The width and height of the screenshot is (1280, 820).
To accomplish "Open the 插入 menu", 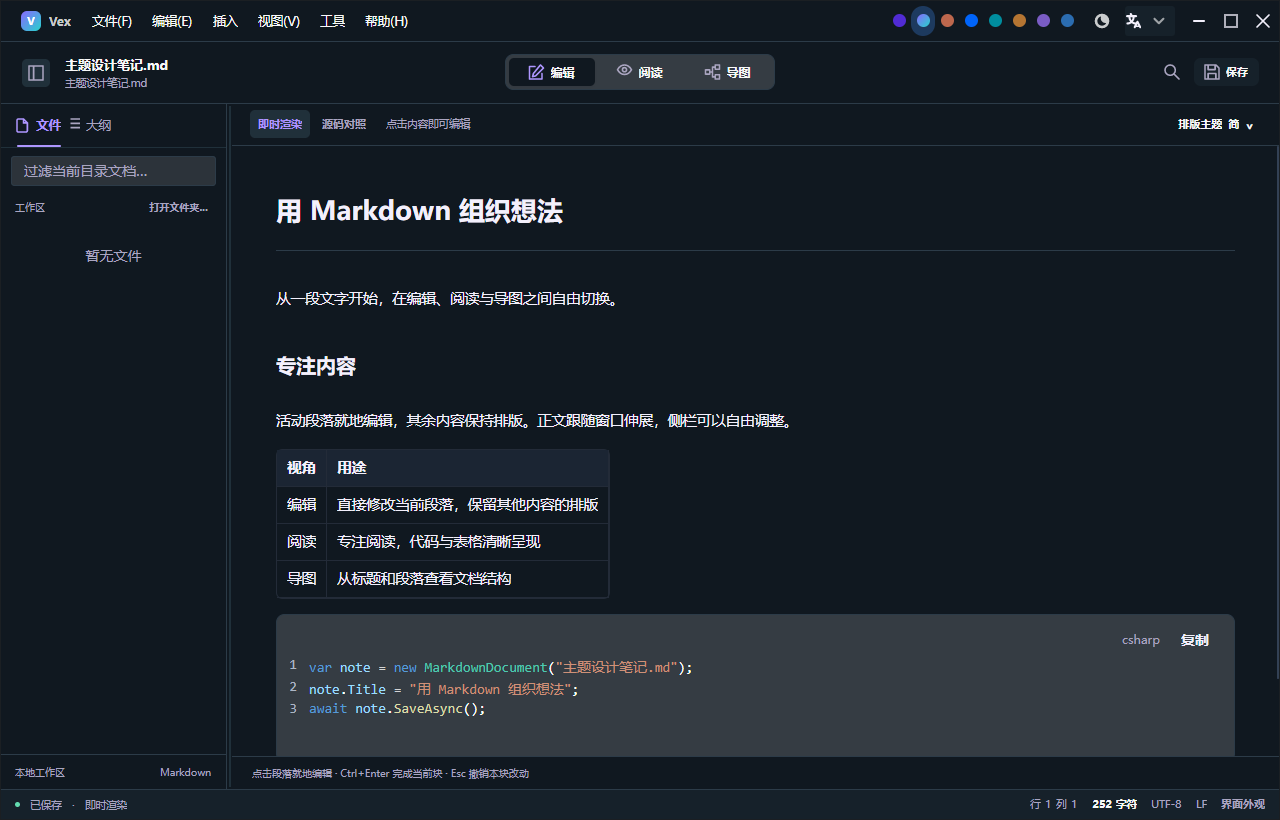I will coord(226,21).
